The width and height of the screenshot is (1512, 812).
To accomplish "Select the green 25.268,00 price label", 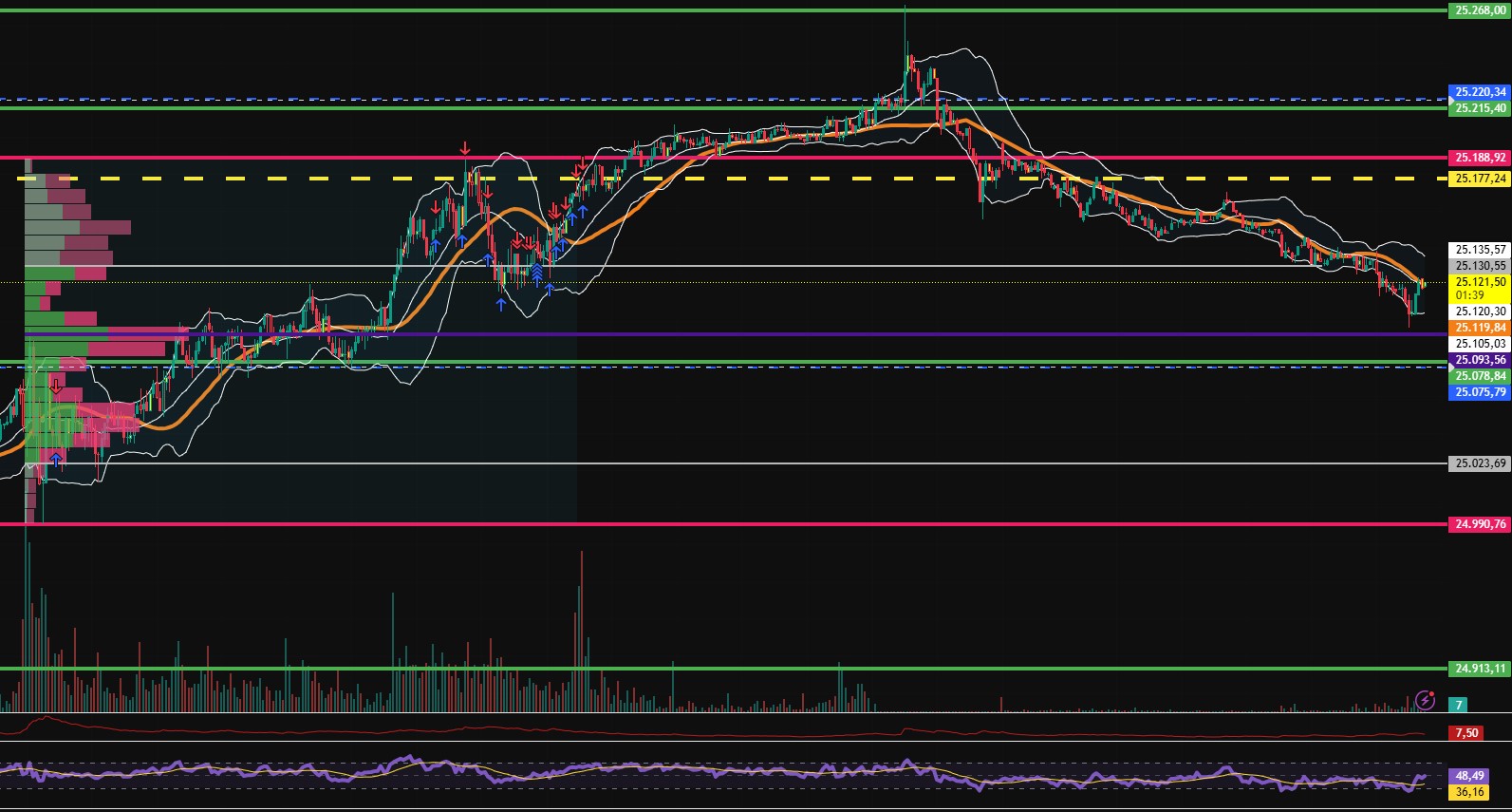I will [x=1480, y=10].
